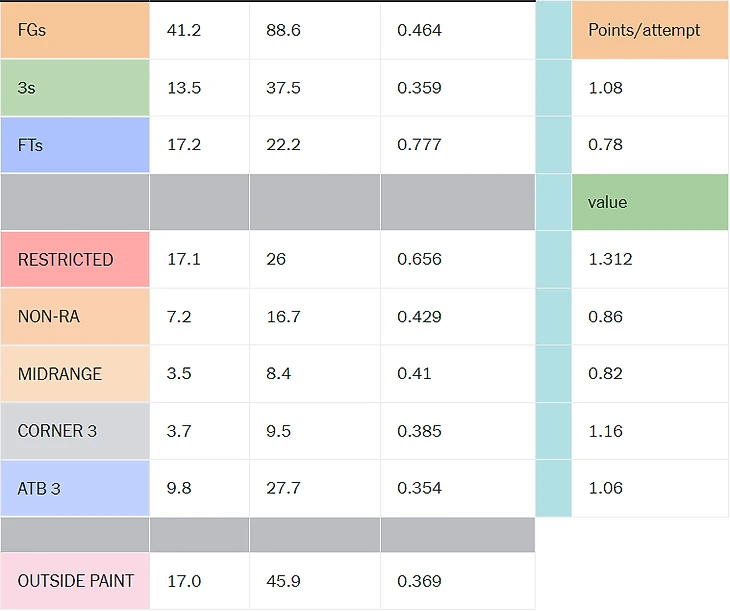Click the cell containing 41.2

point(199,30)
